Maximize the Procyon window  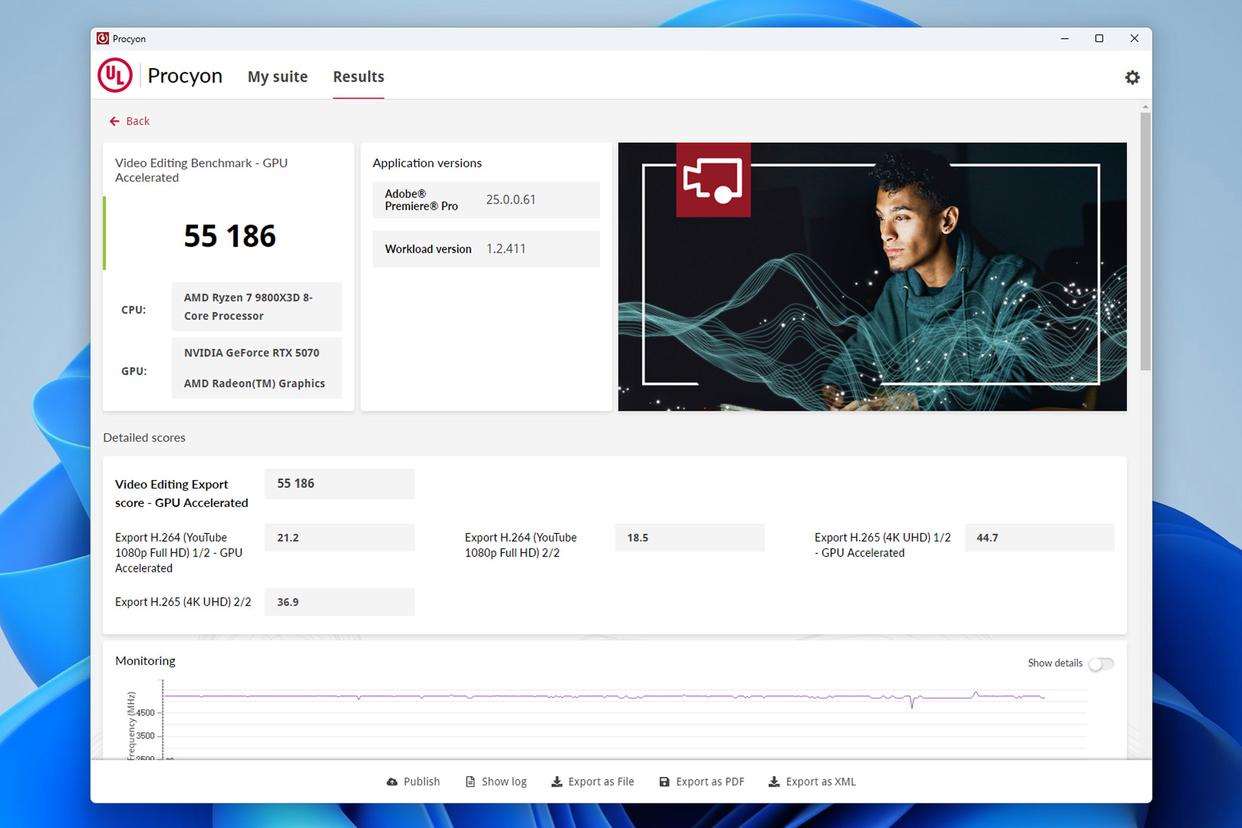[x=1099, y=38]
